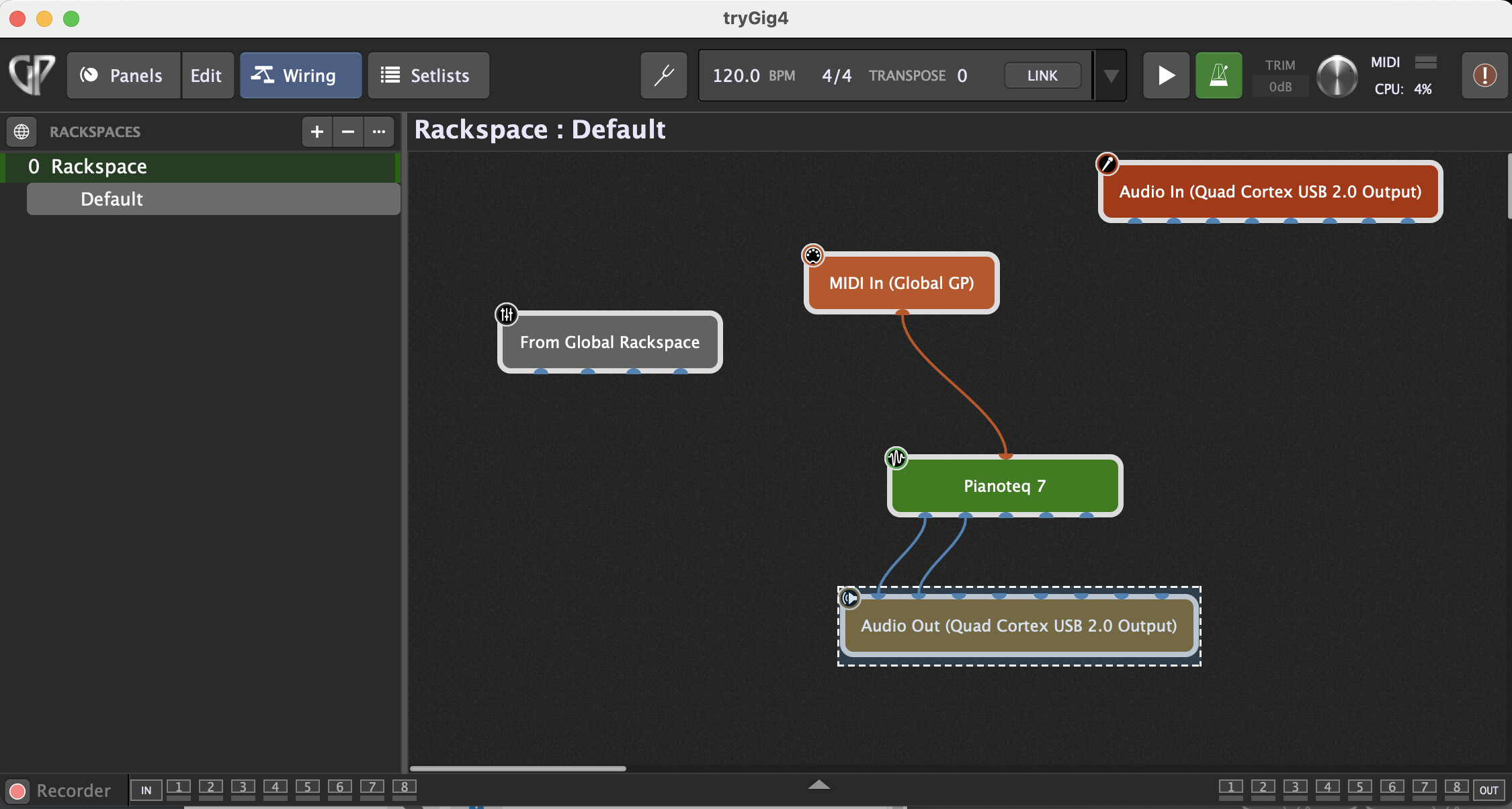Click the Edit button
Viewport: 1512px width, 809px height.
pyautogui.click(x=206, y=75)
